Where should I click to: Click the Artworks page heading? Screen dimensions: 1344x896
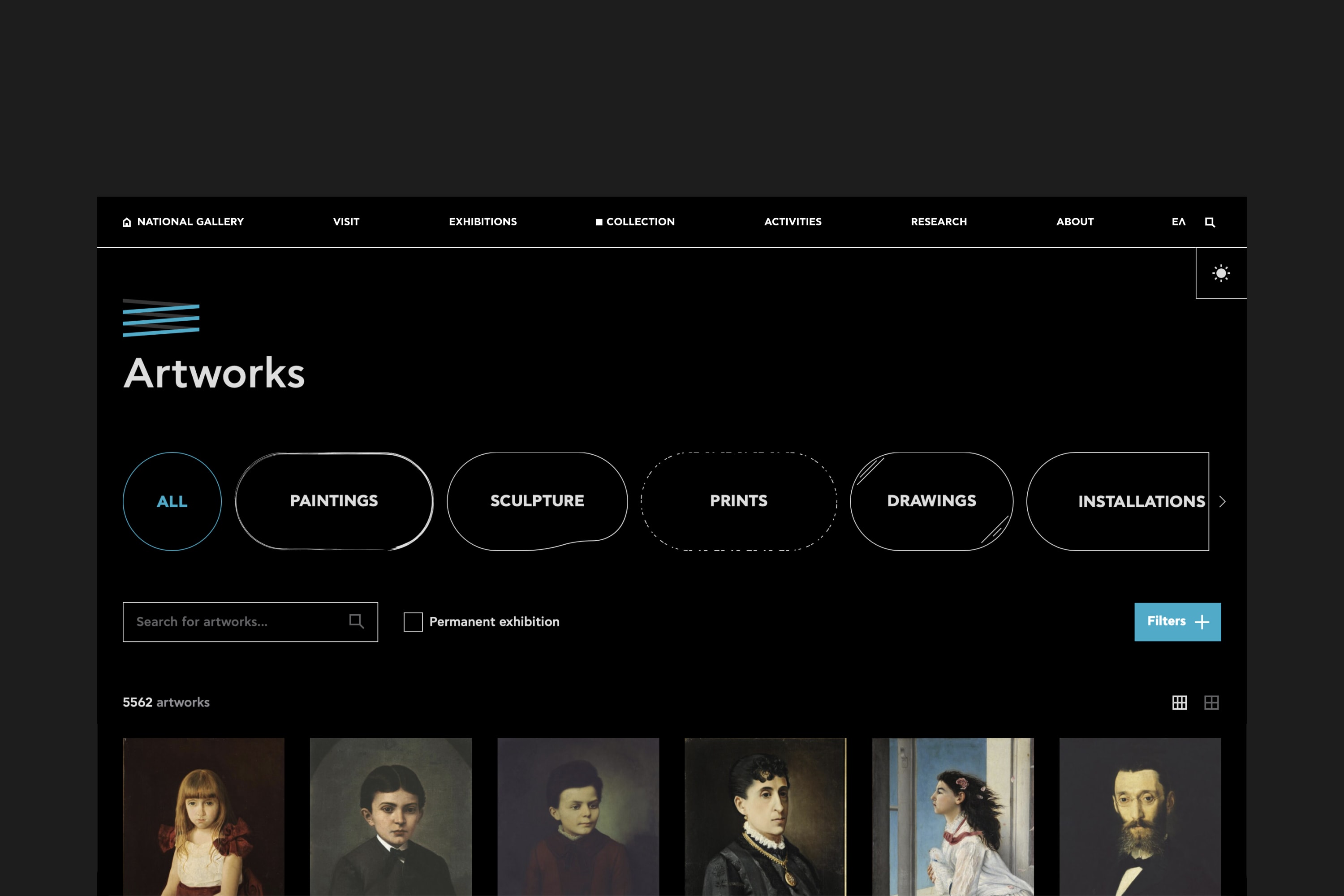(214, 373)
